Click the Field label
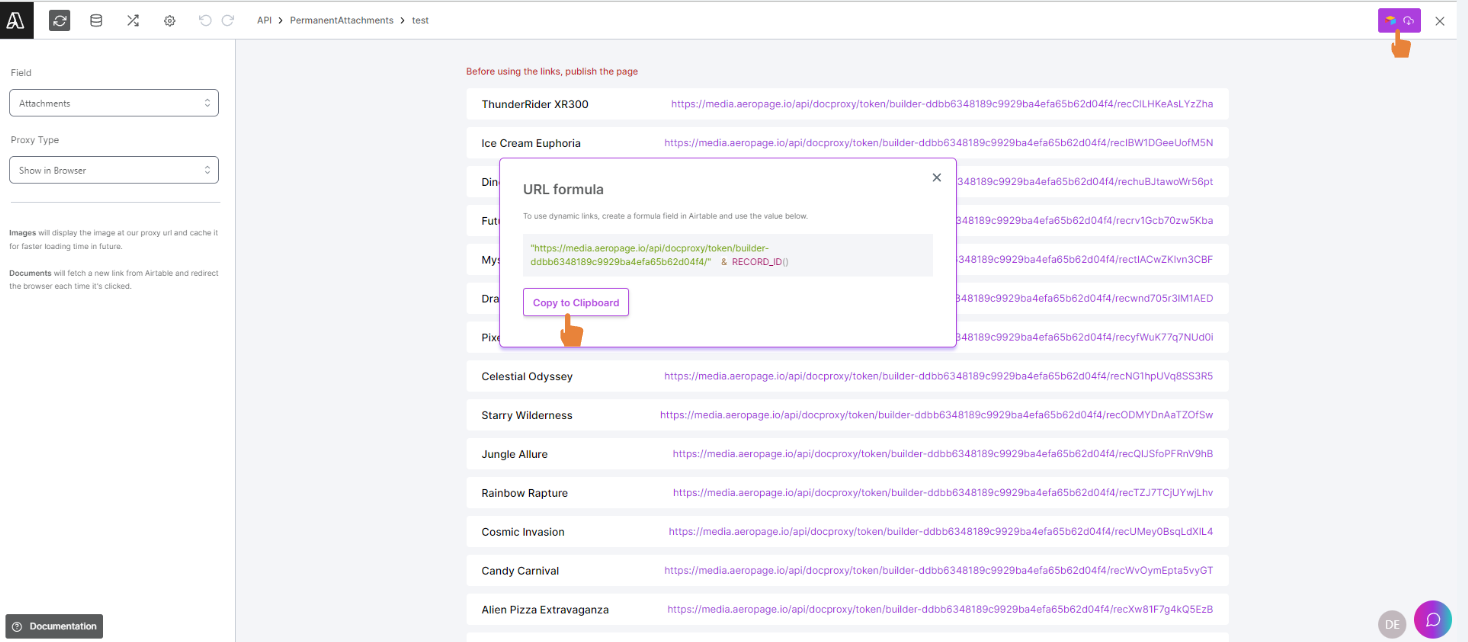 coord(21,73)
